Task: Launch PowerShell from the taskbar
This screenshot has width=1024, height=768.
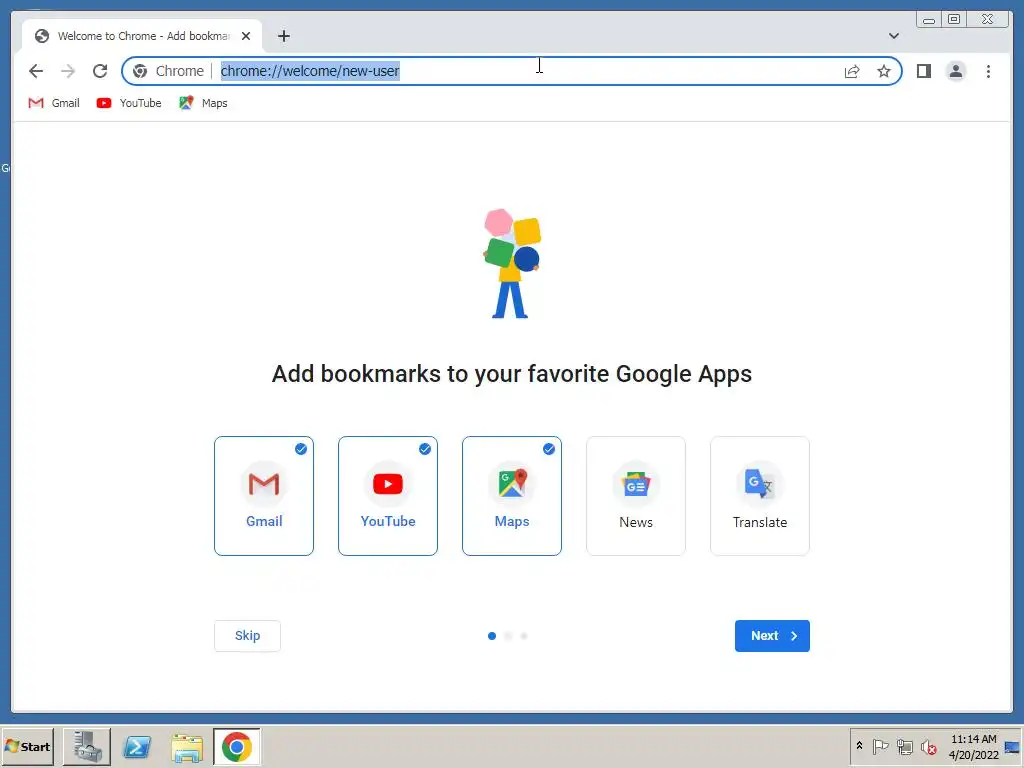Action: (137, 746)
